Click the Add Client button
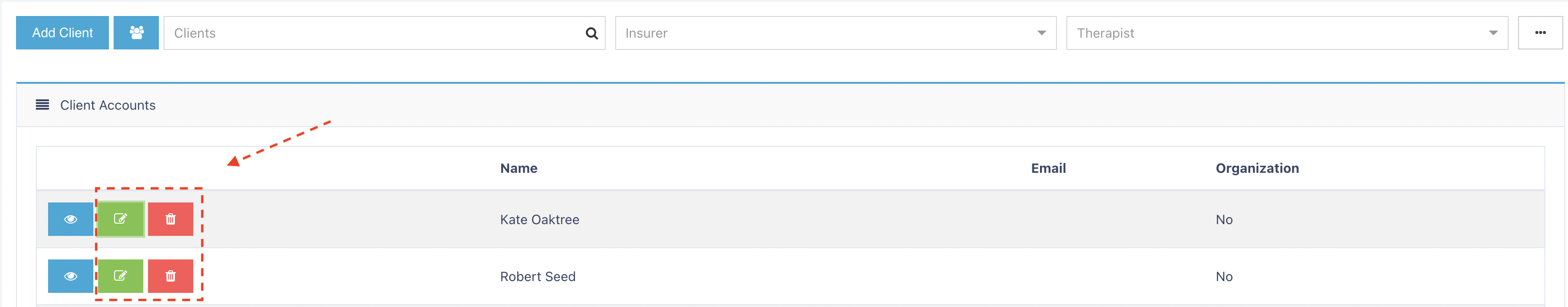This screenshot has height=307, width=1568. click(62, 33)
